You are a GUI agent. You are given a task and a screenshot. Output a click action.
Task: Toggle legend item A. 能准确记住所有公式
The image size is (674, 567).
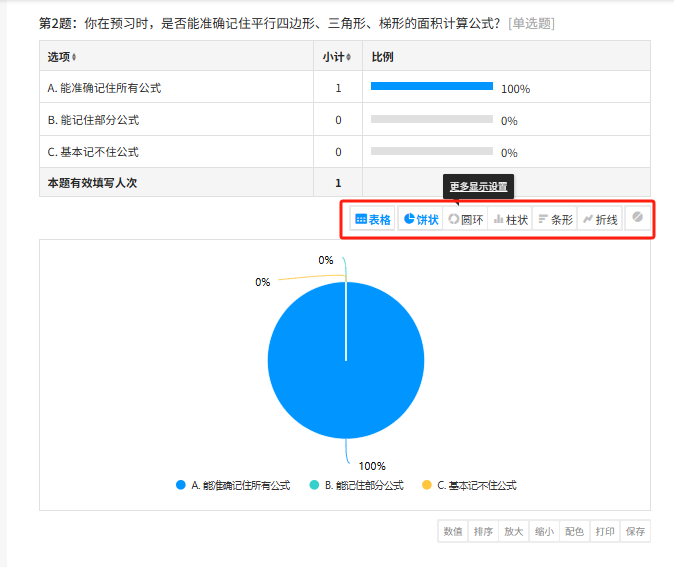point(233,485)
